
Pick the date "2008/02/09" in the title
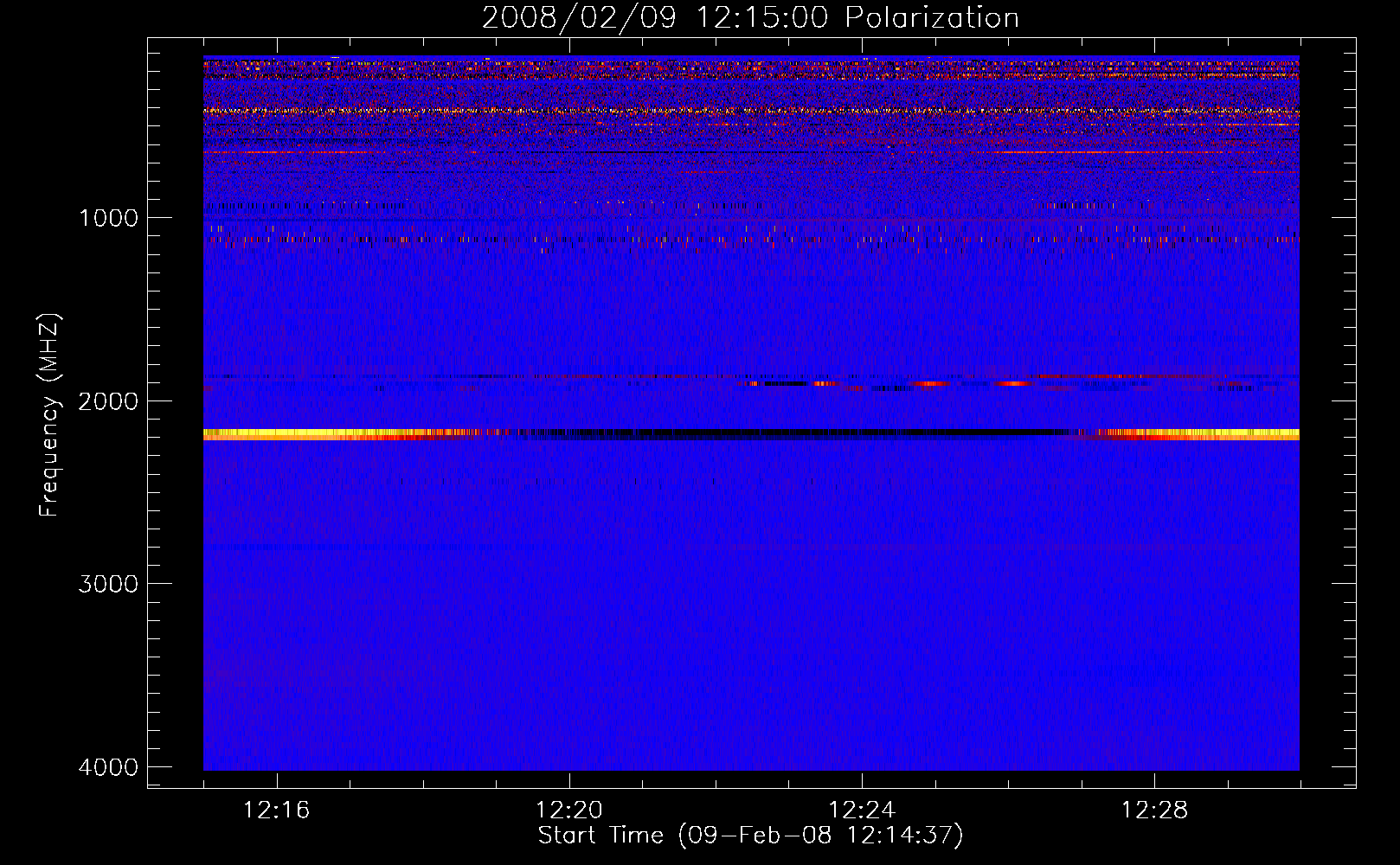579,18
